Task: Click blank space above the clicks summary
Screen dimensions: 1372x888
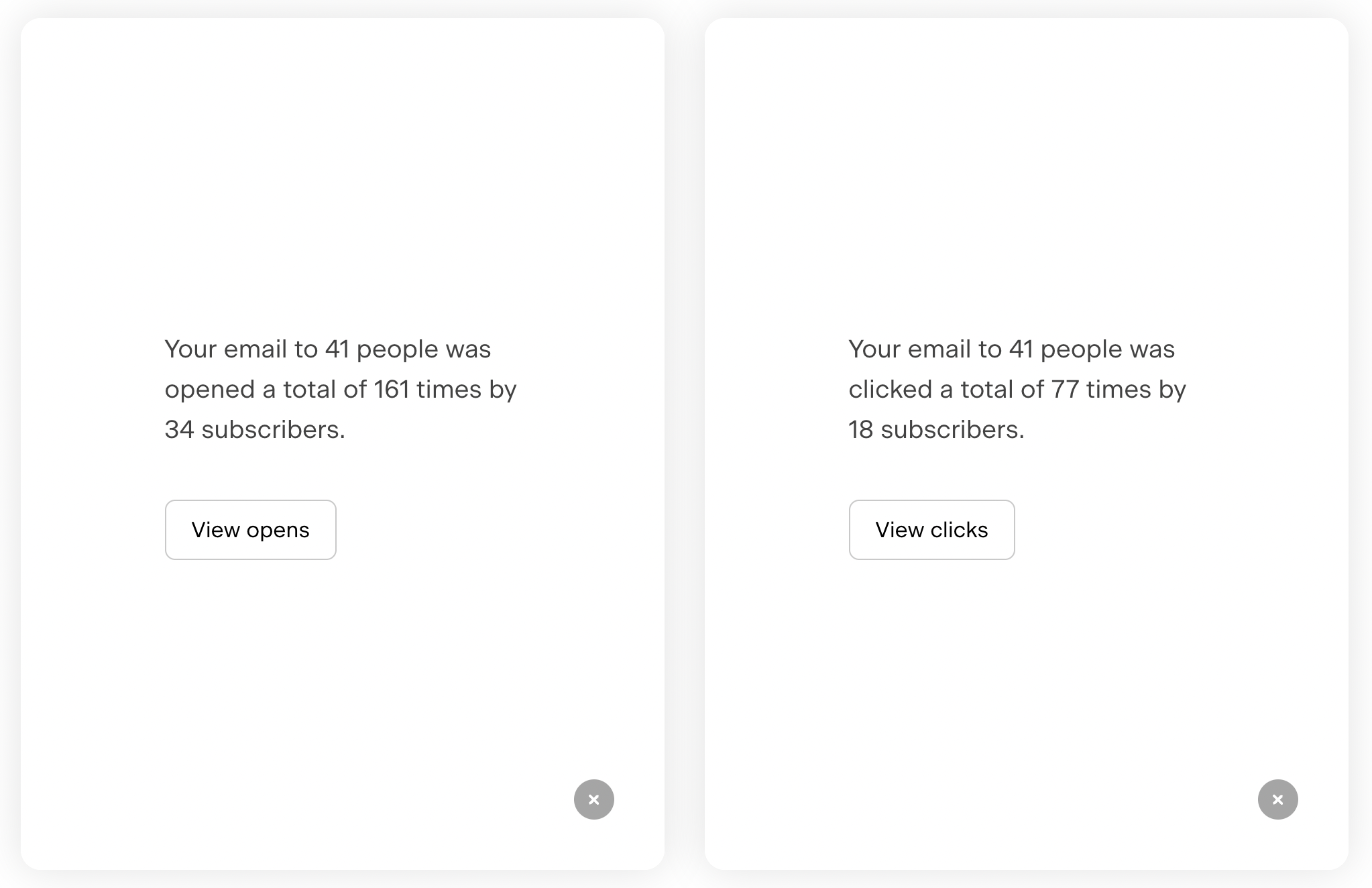Action: 1026,168
